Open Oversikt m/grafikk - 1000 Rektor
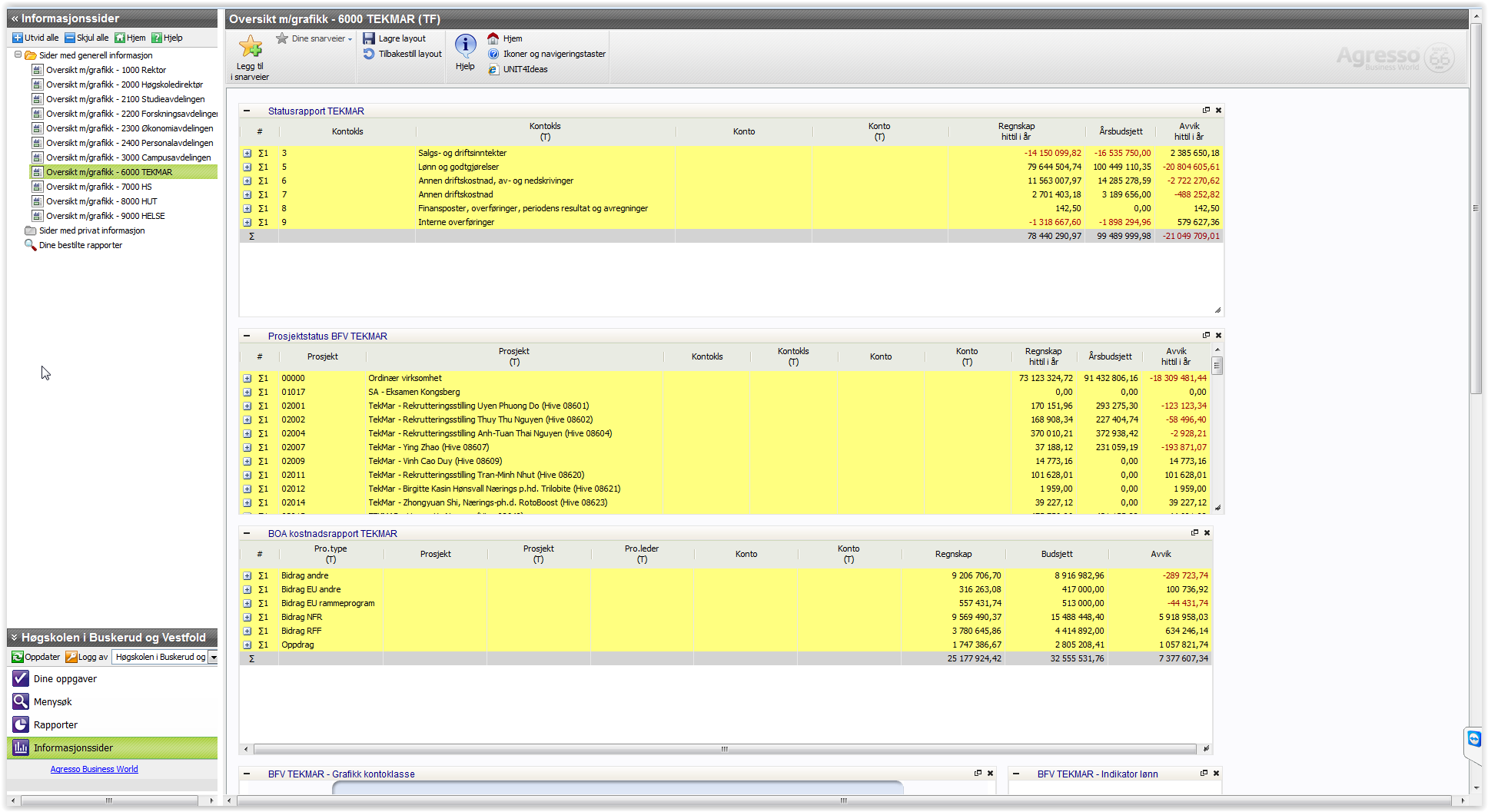This screenshot has height=812, width=1488. pos(106,70)
